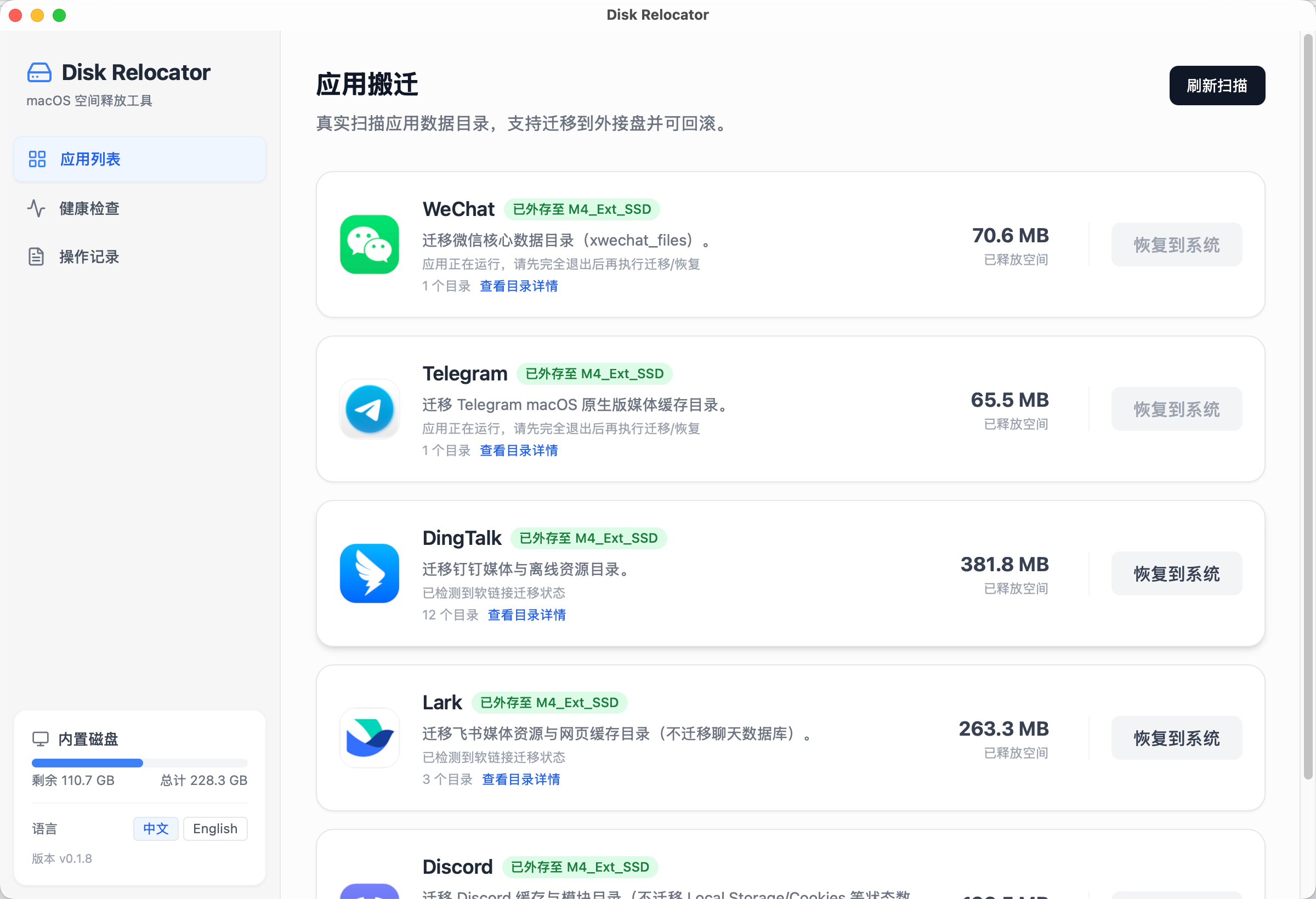The image size is (1316, 899).
Task: Expand DingTalk 查看目录详情 link
Action: click(x=526, y=614)
